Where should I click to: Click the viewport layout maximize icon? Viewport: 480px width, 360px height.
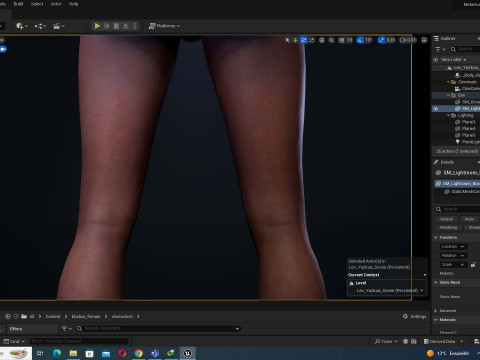coord(424,40)
